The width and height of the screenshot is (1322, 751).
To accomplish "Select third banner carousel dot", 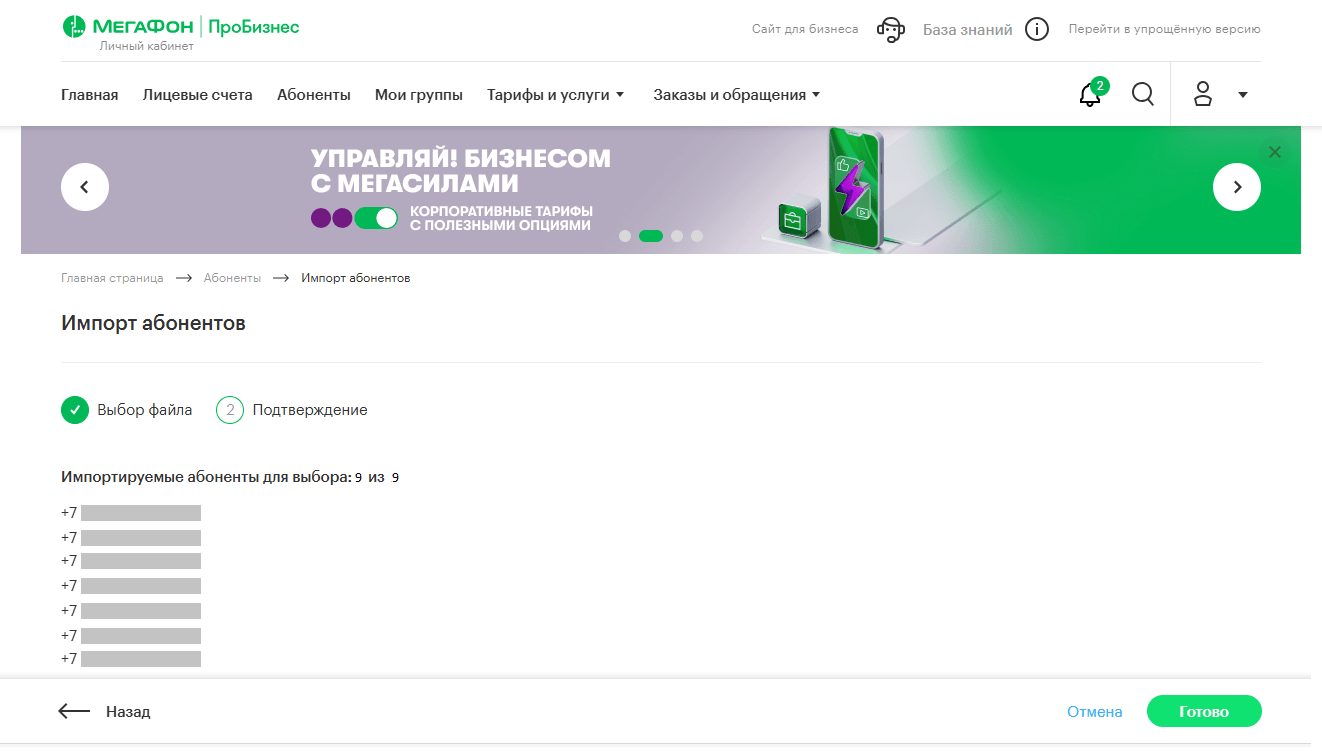I will coord(677,236).
